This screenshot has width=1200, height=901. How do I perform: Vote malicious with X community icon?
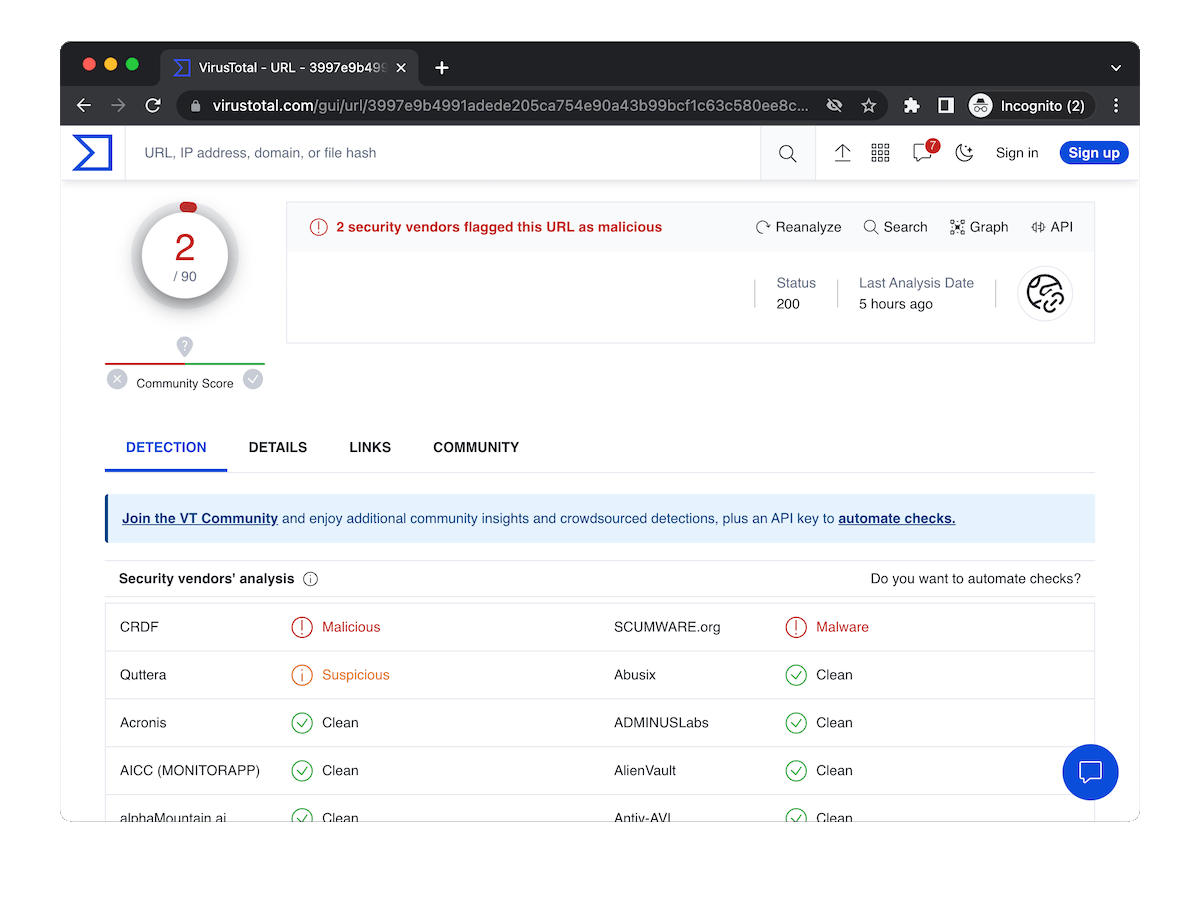[x=117, y=379]
